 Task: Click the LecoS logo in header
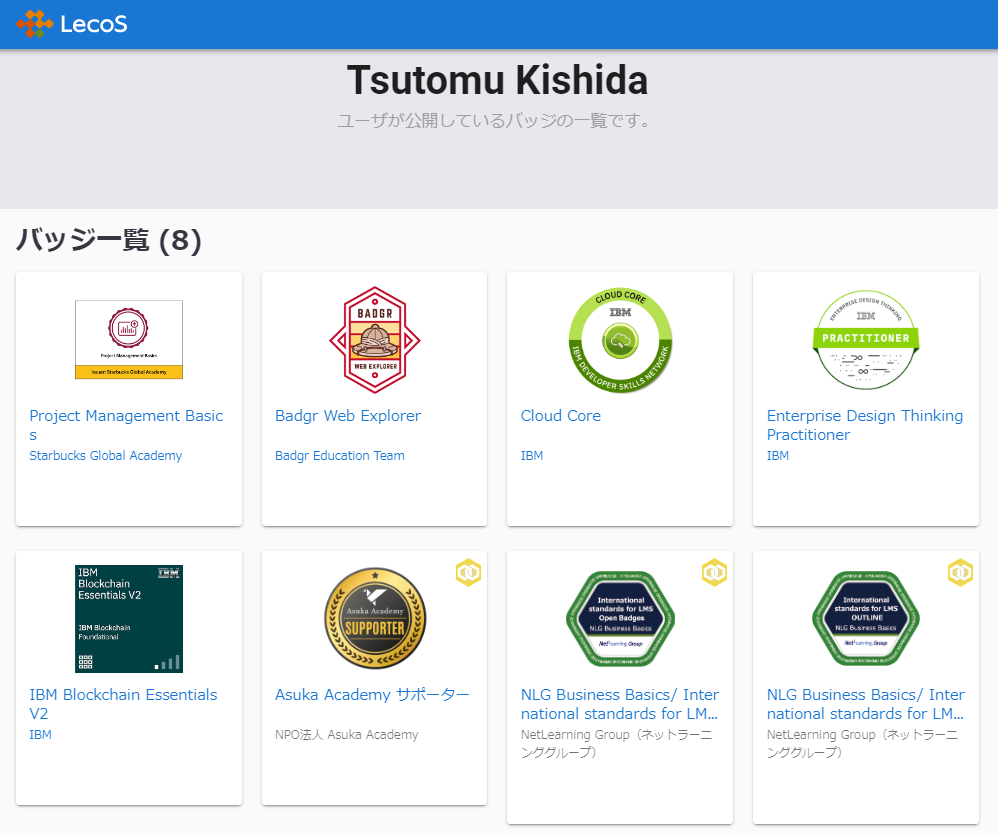click(x=72, y=24)
